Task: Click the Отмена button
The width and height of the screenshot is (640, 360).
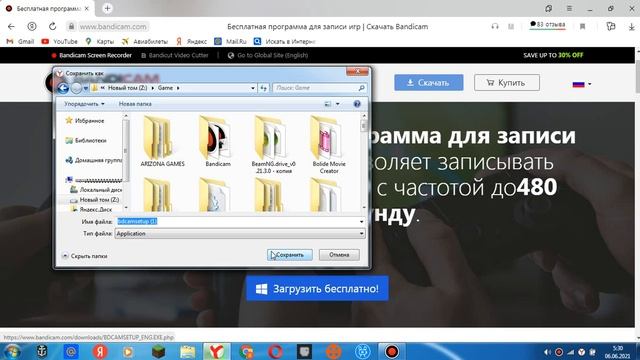Action: pyautogui.click(x=339, y=255)
